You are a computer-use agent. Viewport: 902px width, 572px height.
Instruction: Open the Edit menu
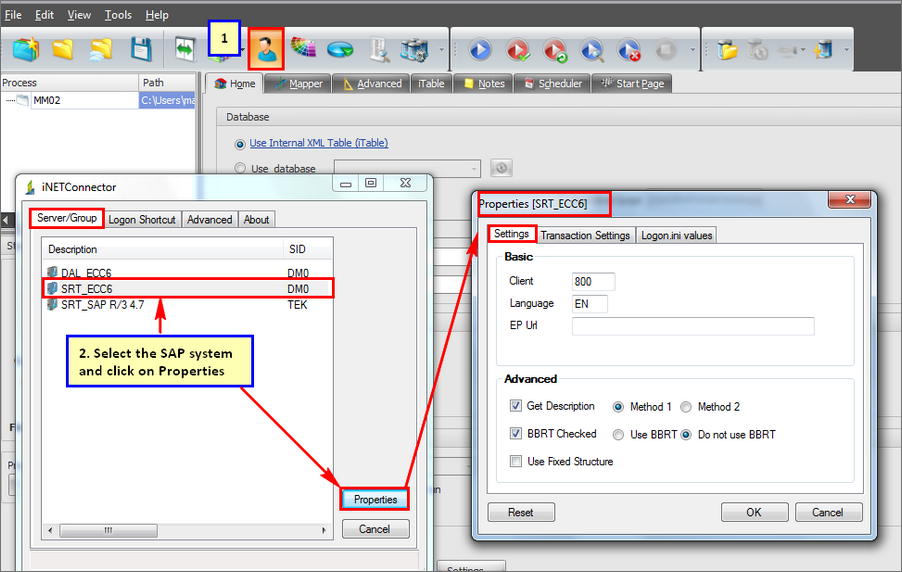(44, 15)
